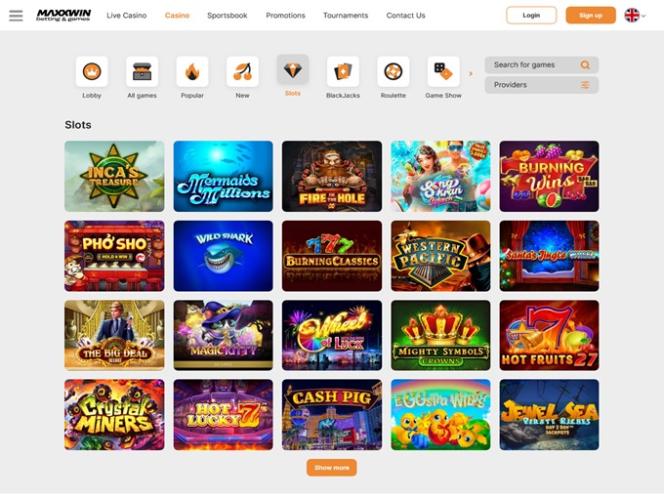664x499 pixels.
Task: Select the Lobby crown icon
Action: pos(91,72)
